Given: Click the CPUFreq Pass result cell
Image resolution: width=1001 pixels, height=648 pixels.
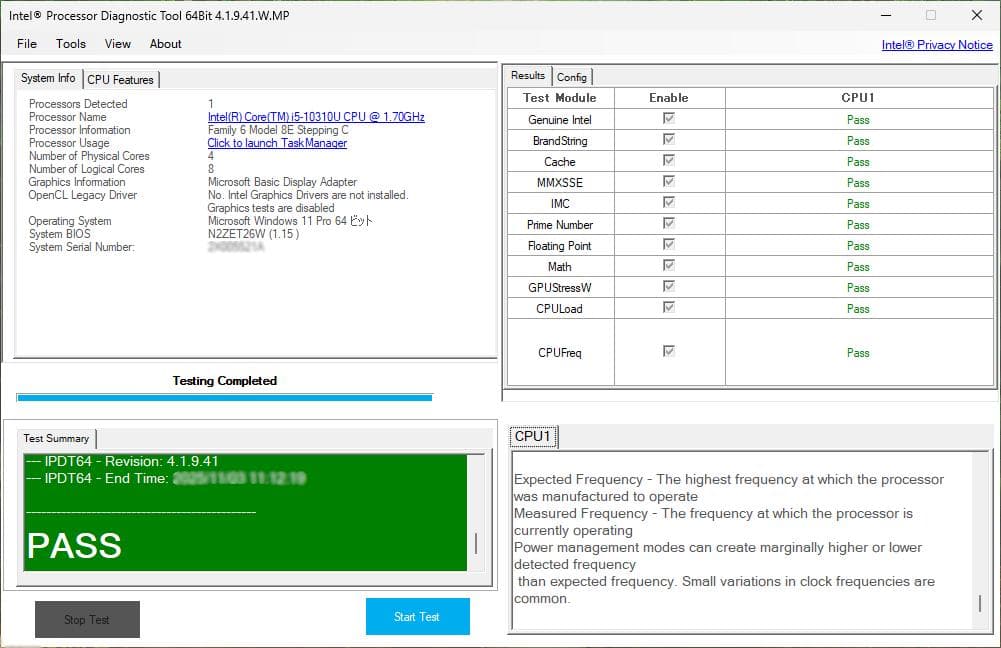Looking at the screenshot, I should pyautogui.click(x=859, y=352).
